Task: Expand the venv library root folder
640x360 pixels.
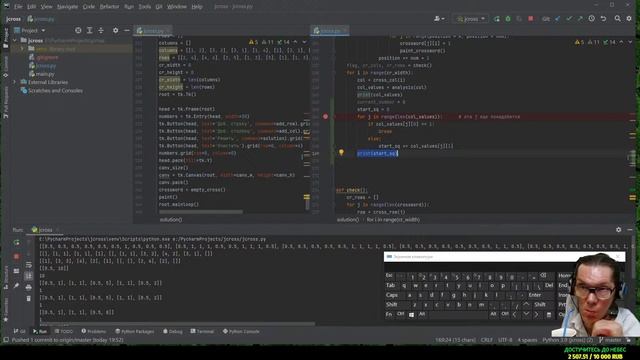Action: click(x=22, y=49)
